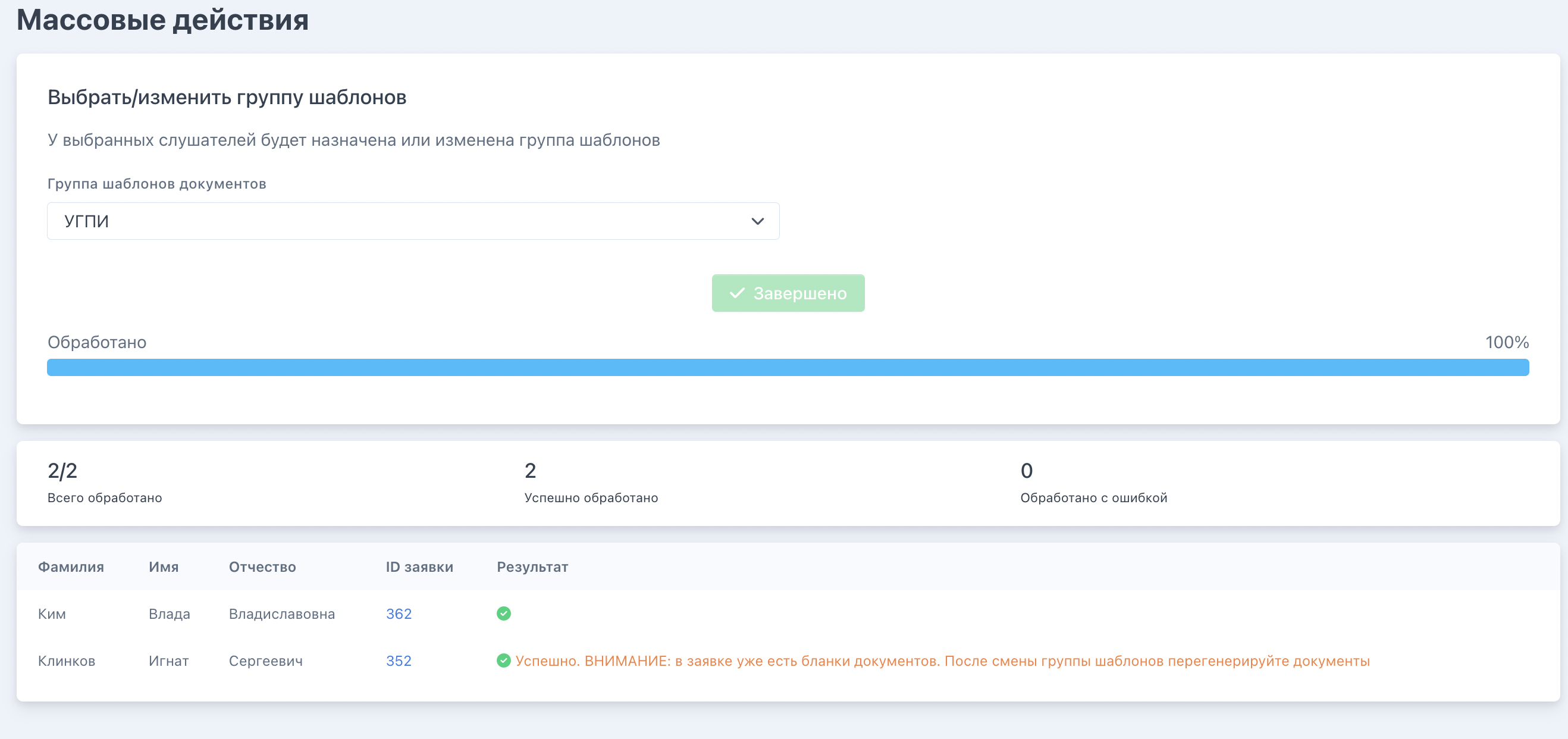Expand dropdown chevron in УГПИ selector

coord(757,221)
